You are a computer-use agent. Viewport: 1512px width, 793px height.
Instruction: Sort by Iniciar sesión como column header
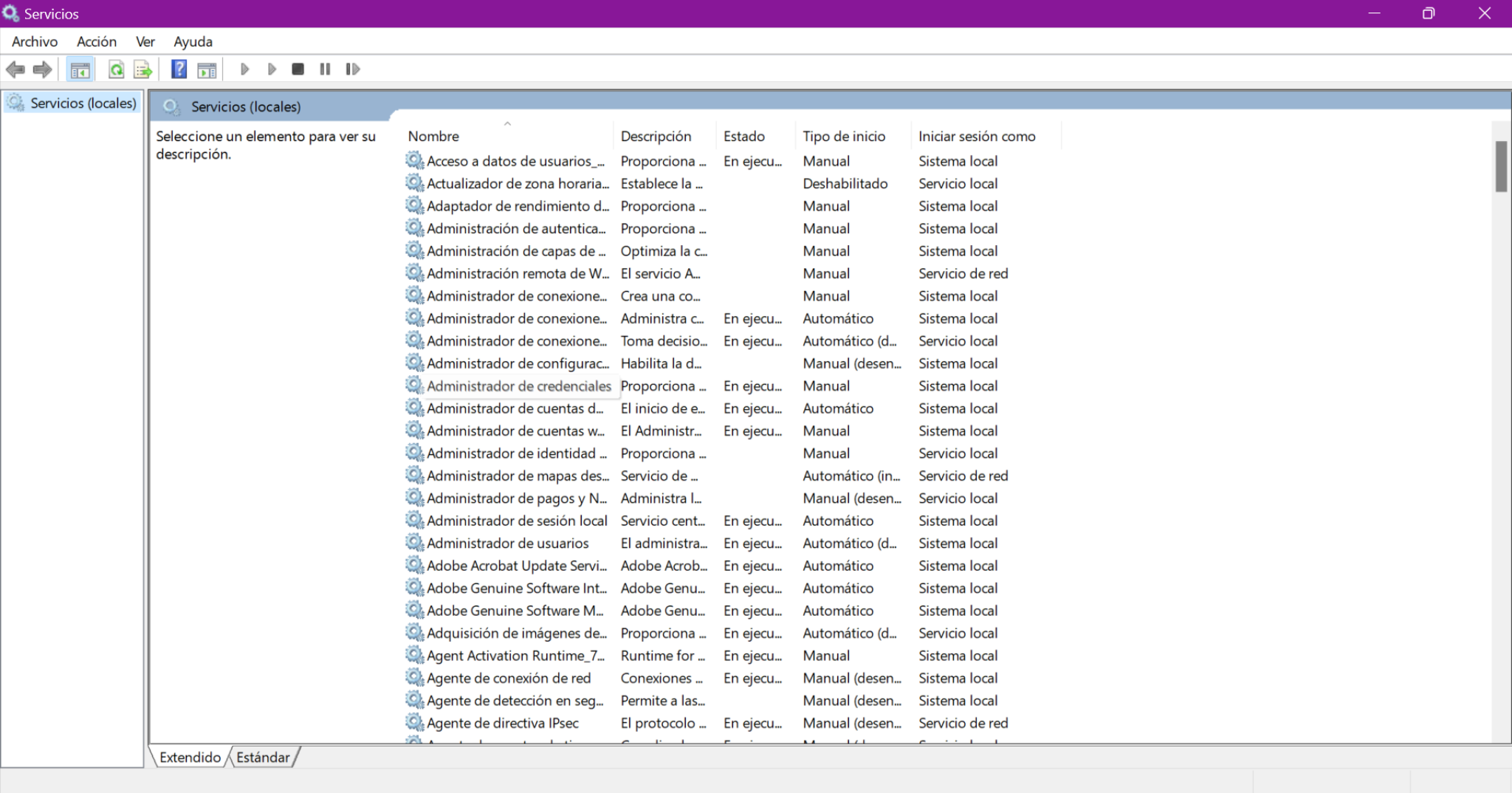pyautogui.click(x=986, y=136)
